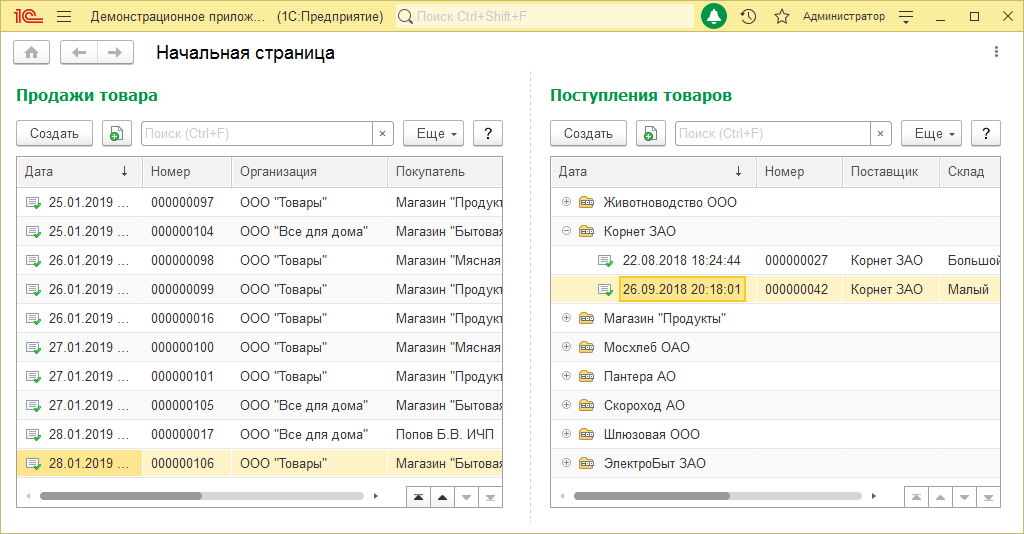Clear the Поступления товаров search field
This screenshot has width=1024, height=534.
[880, 133]
